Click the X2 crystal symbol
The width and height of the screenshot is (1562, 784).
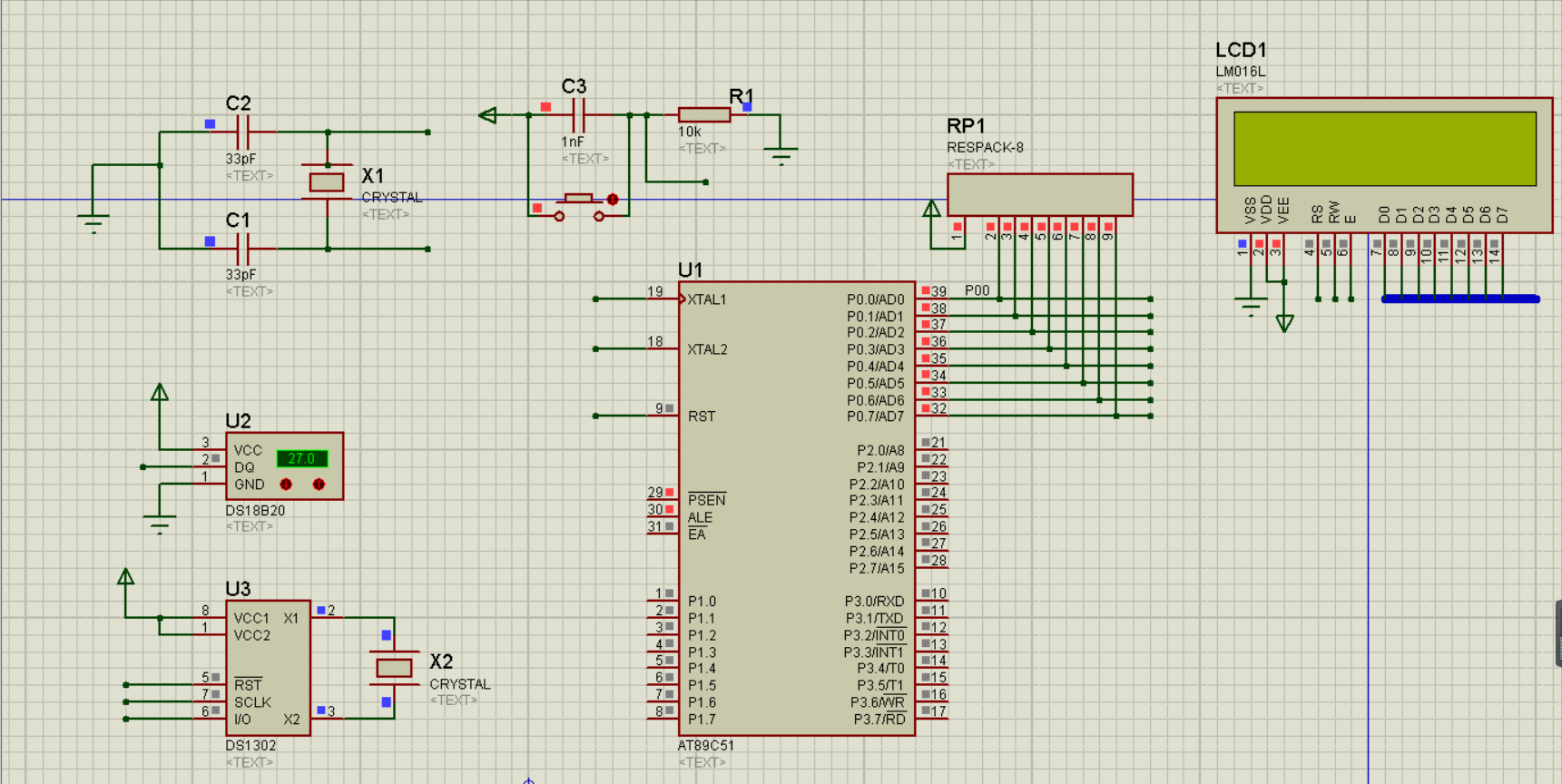[x=394, y=668]
